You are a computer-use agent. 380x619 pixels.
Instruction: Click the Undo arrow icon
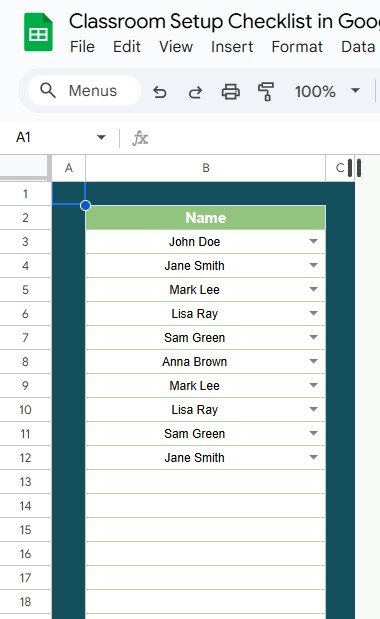coord(160,92)
